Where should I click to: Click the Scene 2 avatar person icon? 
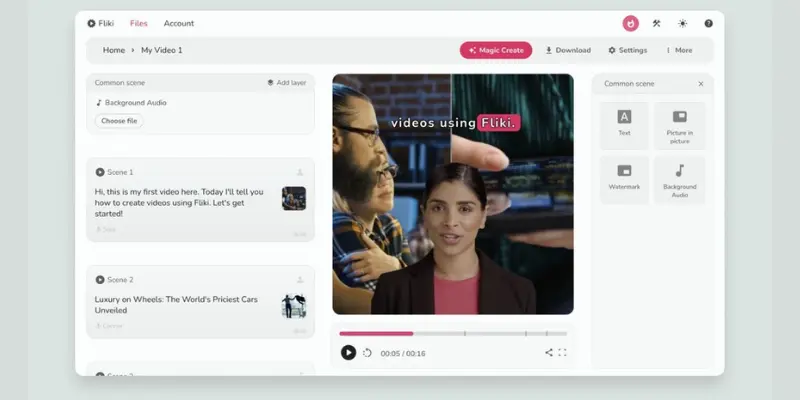tap(300, 280)
